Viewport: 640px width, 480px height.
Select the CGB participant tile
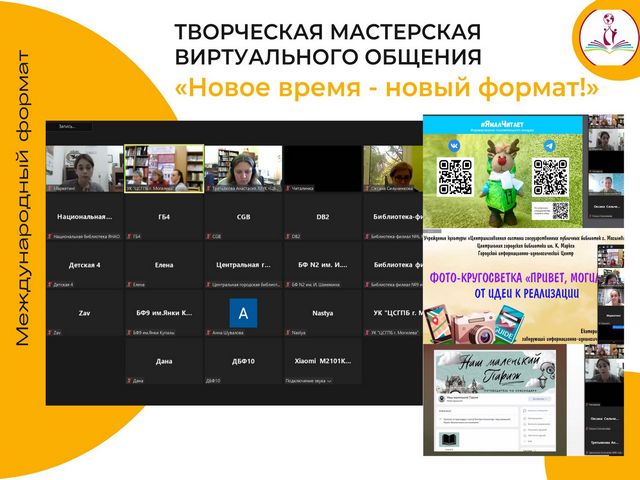[x=243, y=217]
